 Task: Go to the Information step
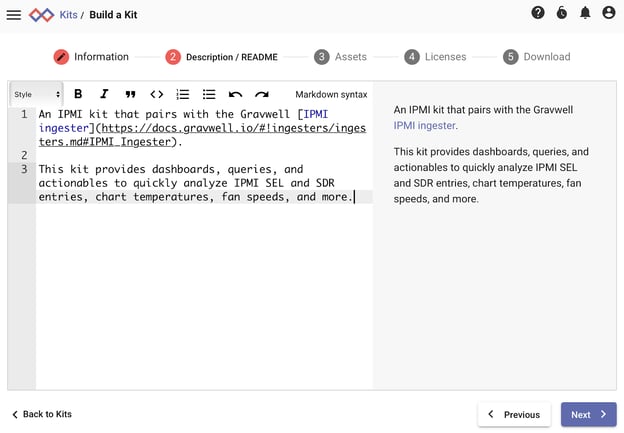[91, 57]
